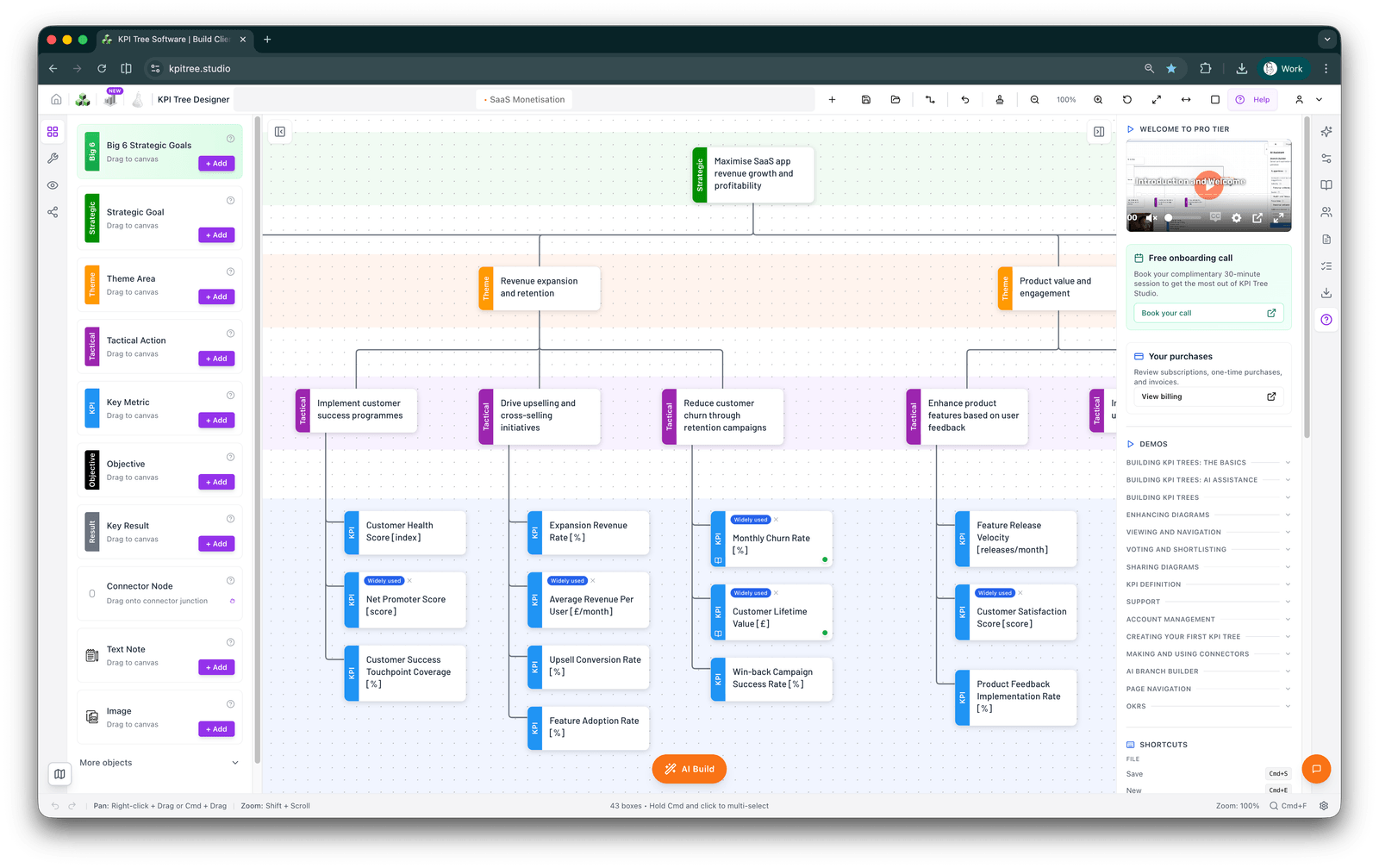Open the AI sparkle icon in right rail
Viewport: 1379px width, 868px height.
pyautogui.click(x=1326, y=132)
